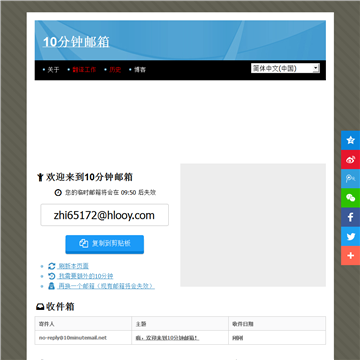Click the clock-rewind icon for extra 10 minutes
This screenshot has height=360, width=360.
(52, 276)
